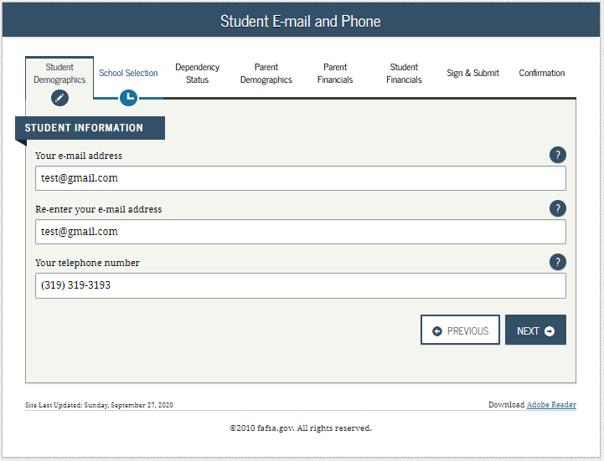Open help icon for Re-enter your e-mail address
Screen dimensions: 604x461
click(x=557, y=209)
